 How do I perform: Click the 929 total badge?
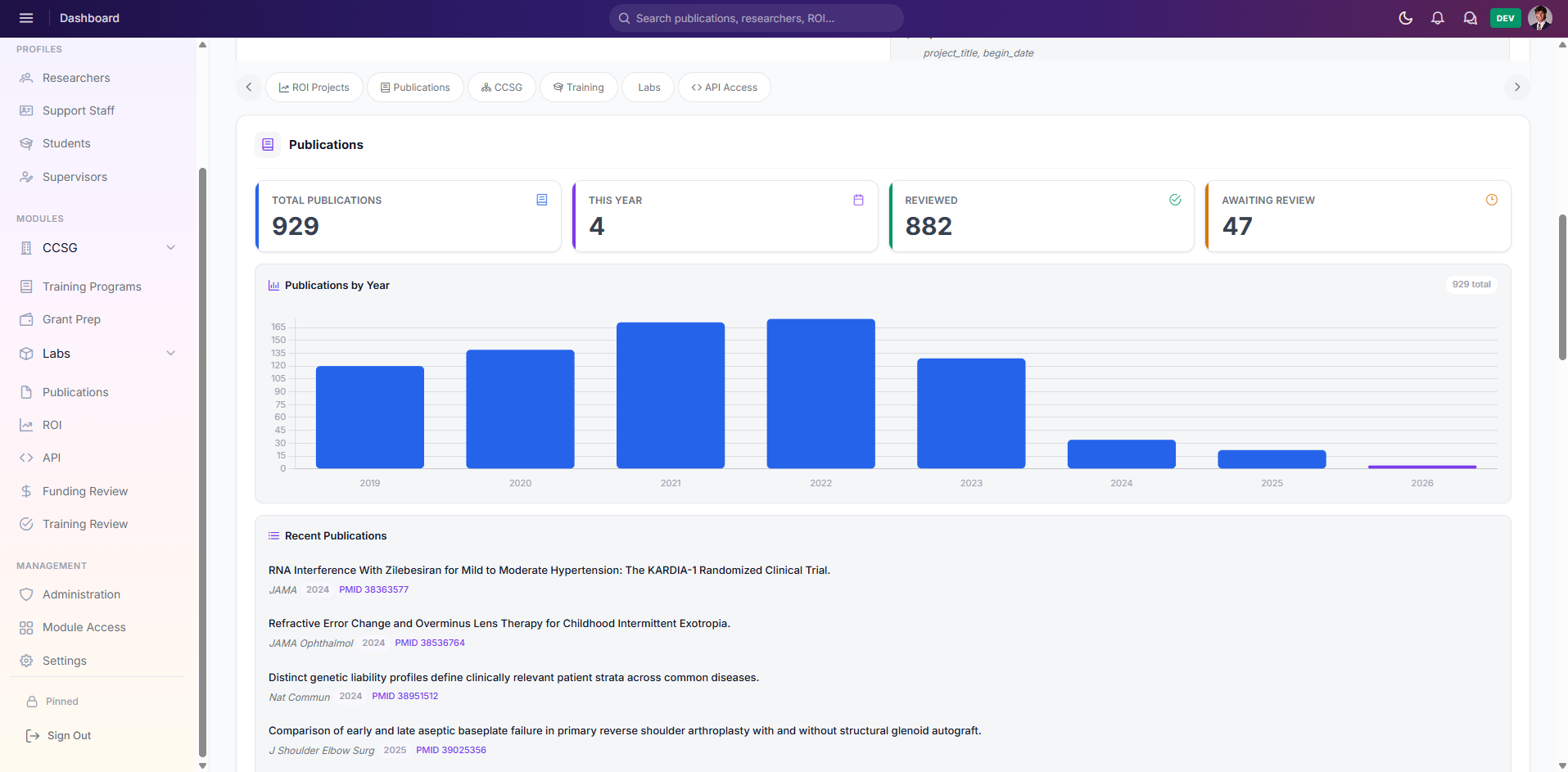(1471, 285)
